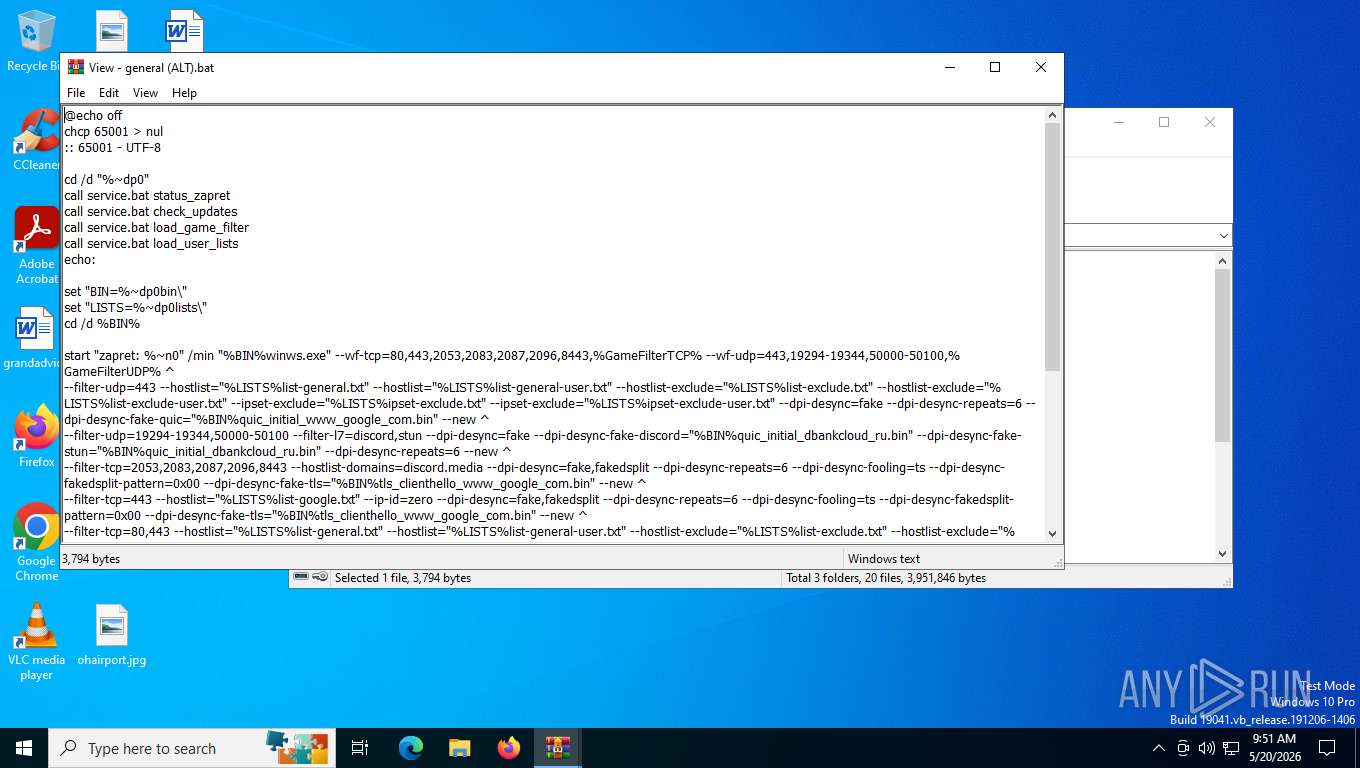Click 'set "BIN=%~dp0bin\"' line

[126, 292]
